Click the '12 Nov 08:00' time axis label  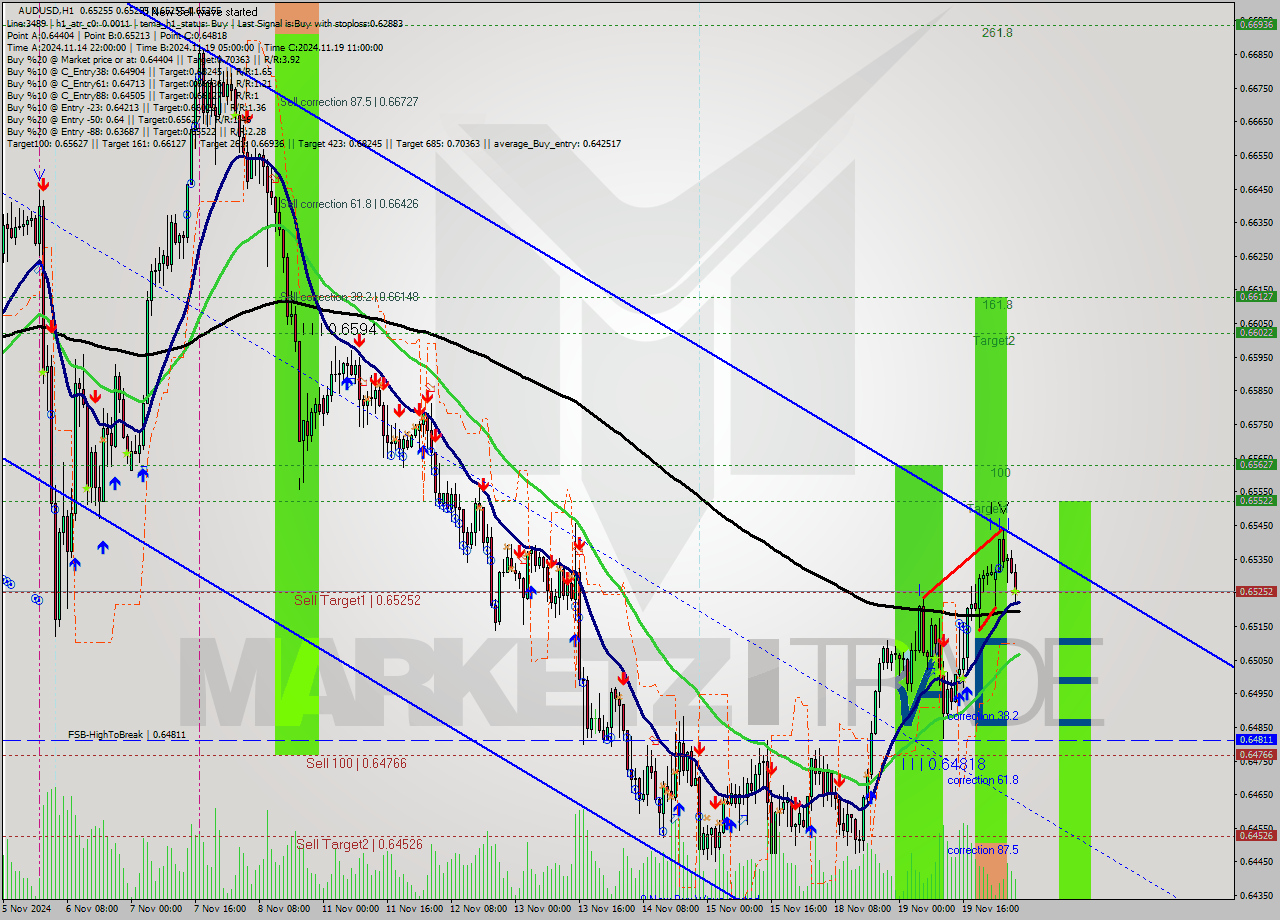[x=478, y=909]
